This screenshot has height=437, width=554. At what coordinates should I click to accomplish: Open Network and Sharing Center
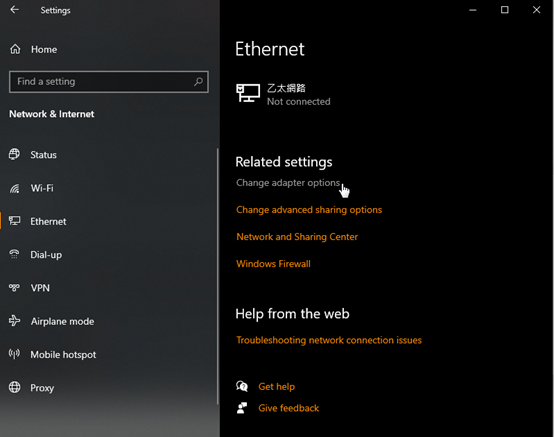(x=297, y=237)
